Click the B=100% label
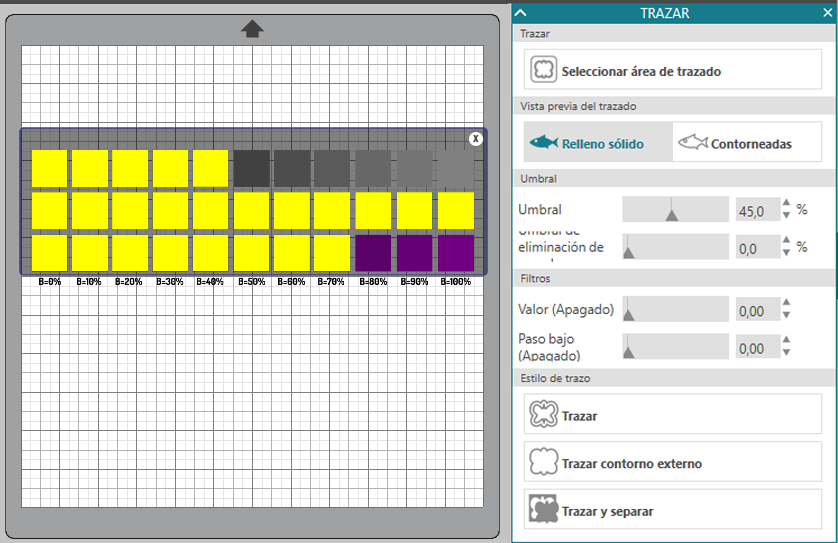 click(456, 282)
